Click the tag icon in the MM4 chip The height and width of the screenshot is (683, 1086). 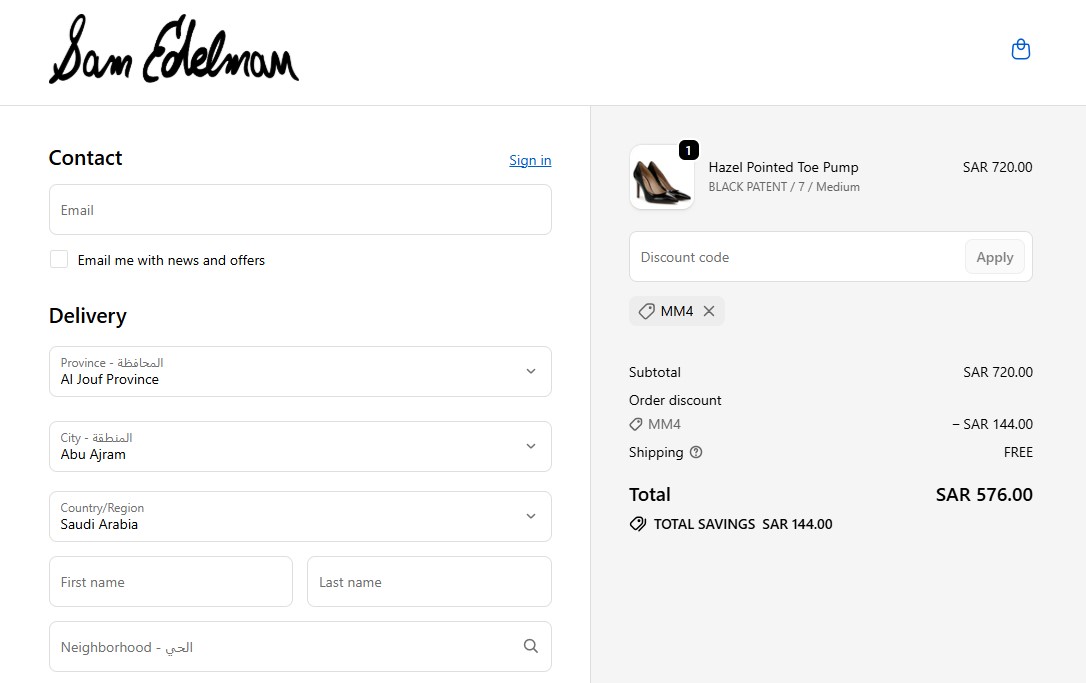click(646, 311)
